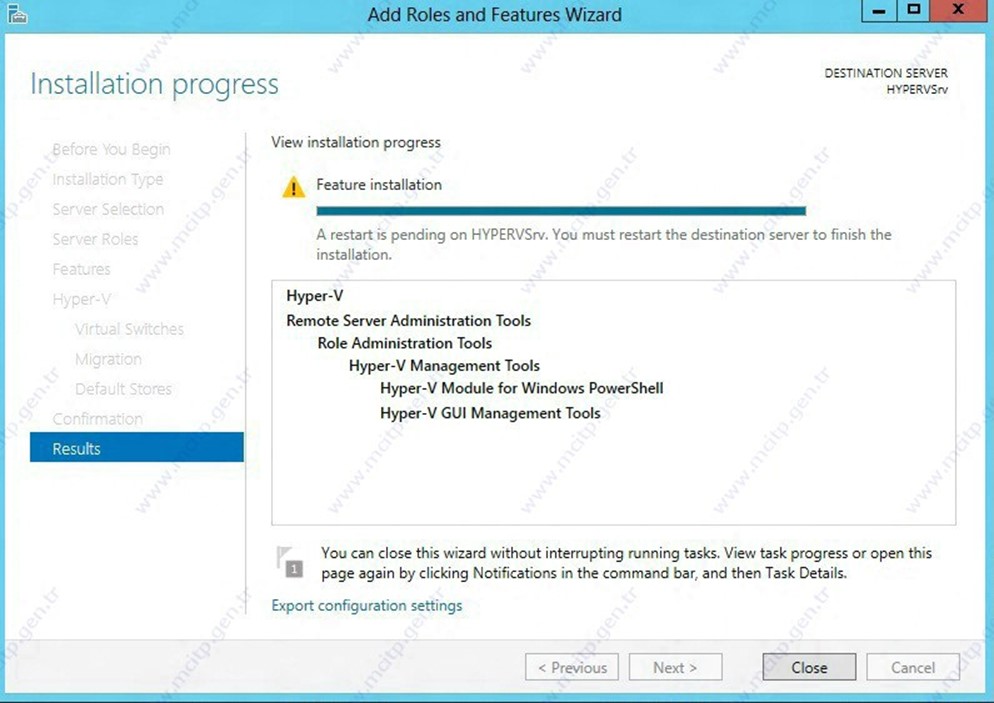The image size is (994, 703).
Task: Select Remote Server Administration Tools entry
Action: tap(408, 320)
